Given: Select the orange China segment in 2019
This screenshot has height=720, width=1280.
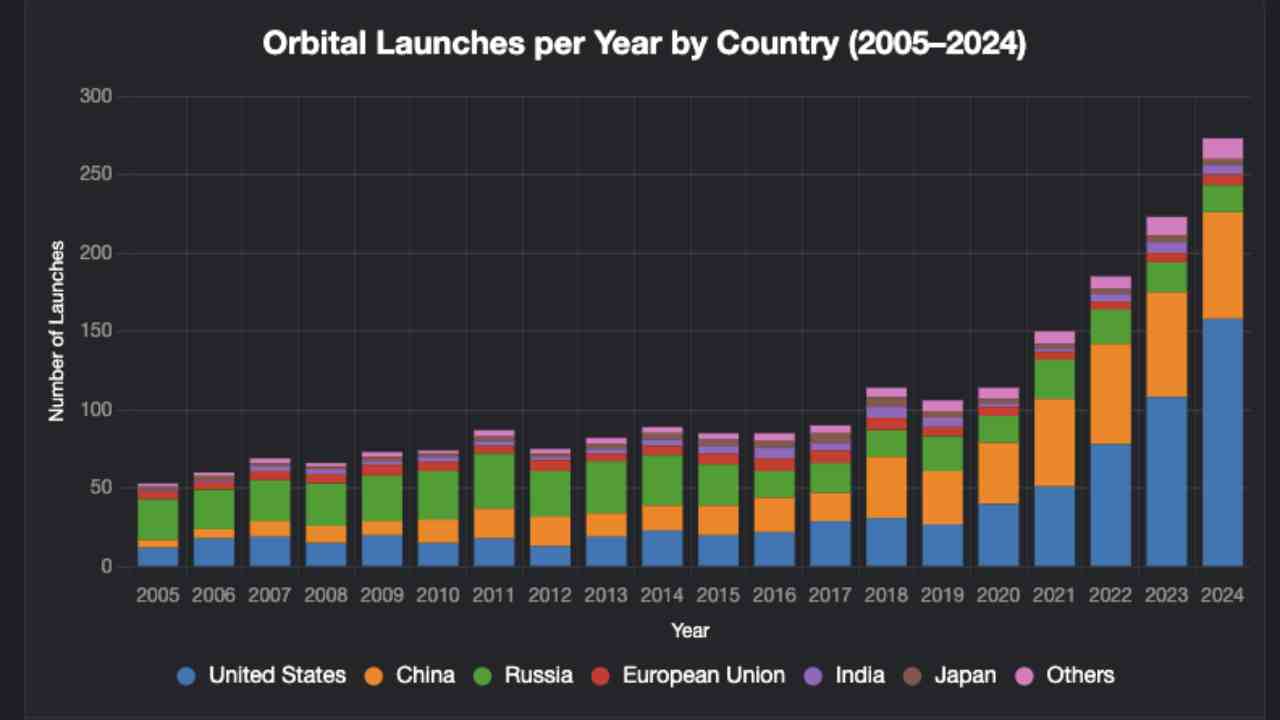Looking at the screenshot, I should [942, 497].
